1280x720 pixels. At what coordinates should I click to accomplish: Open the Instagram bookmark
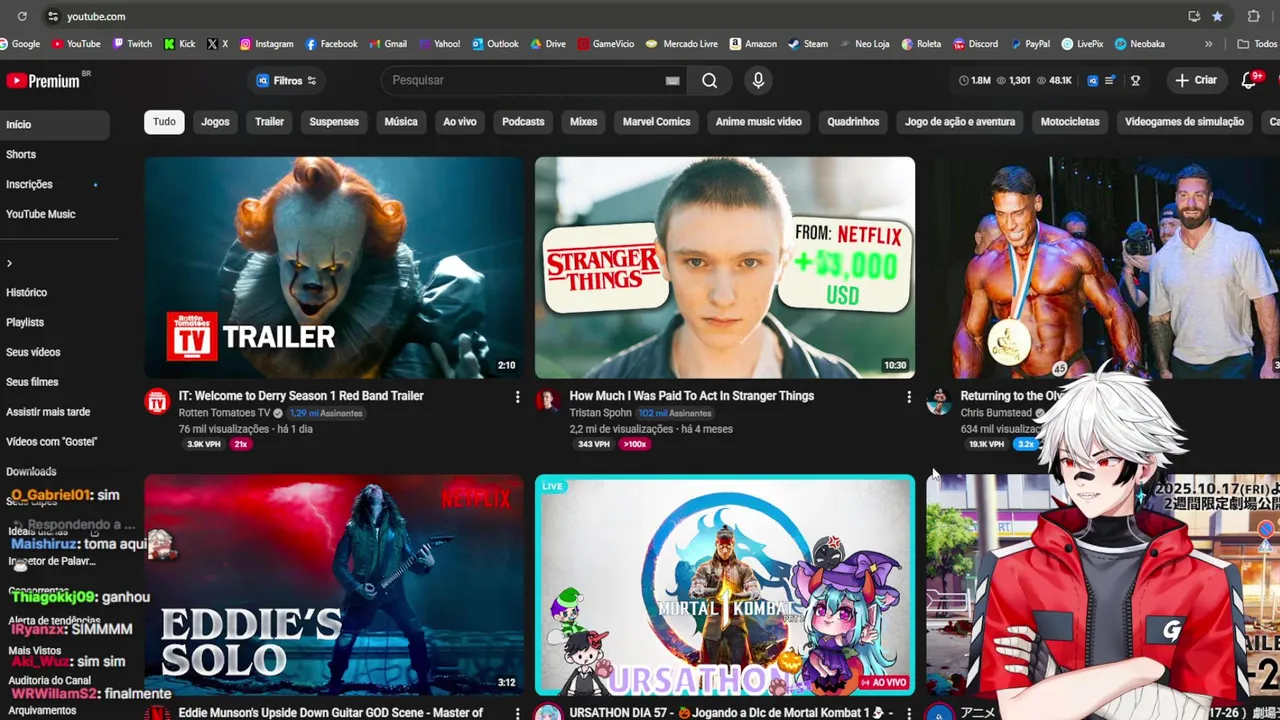(266, 44)
